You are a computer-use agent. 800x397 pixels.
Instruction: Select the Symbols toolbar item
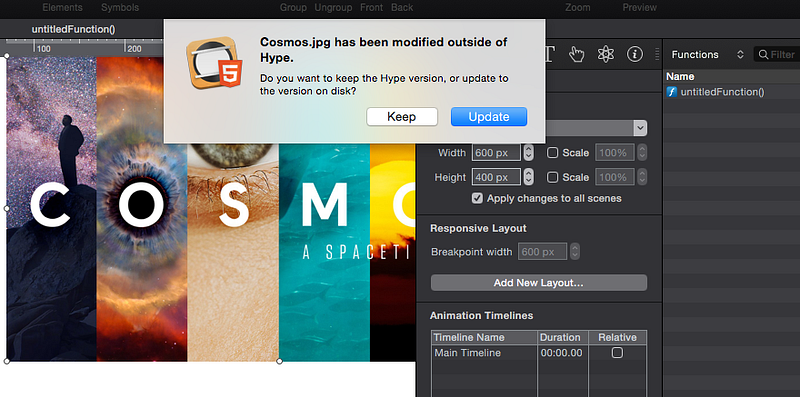point(120,8)
